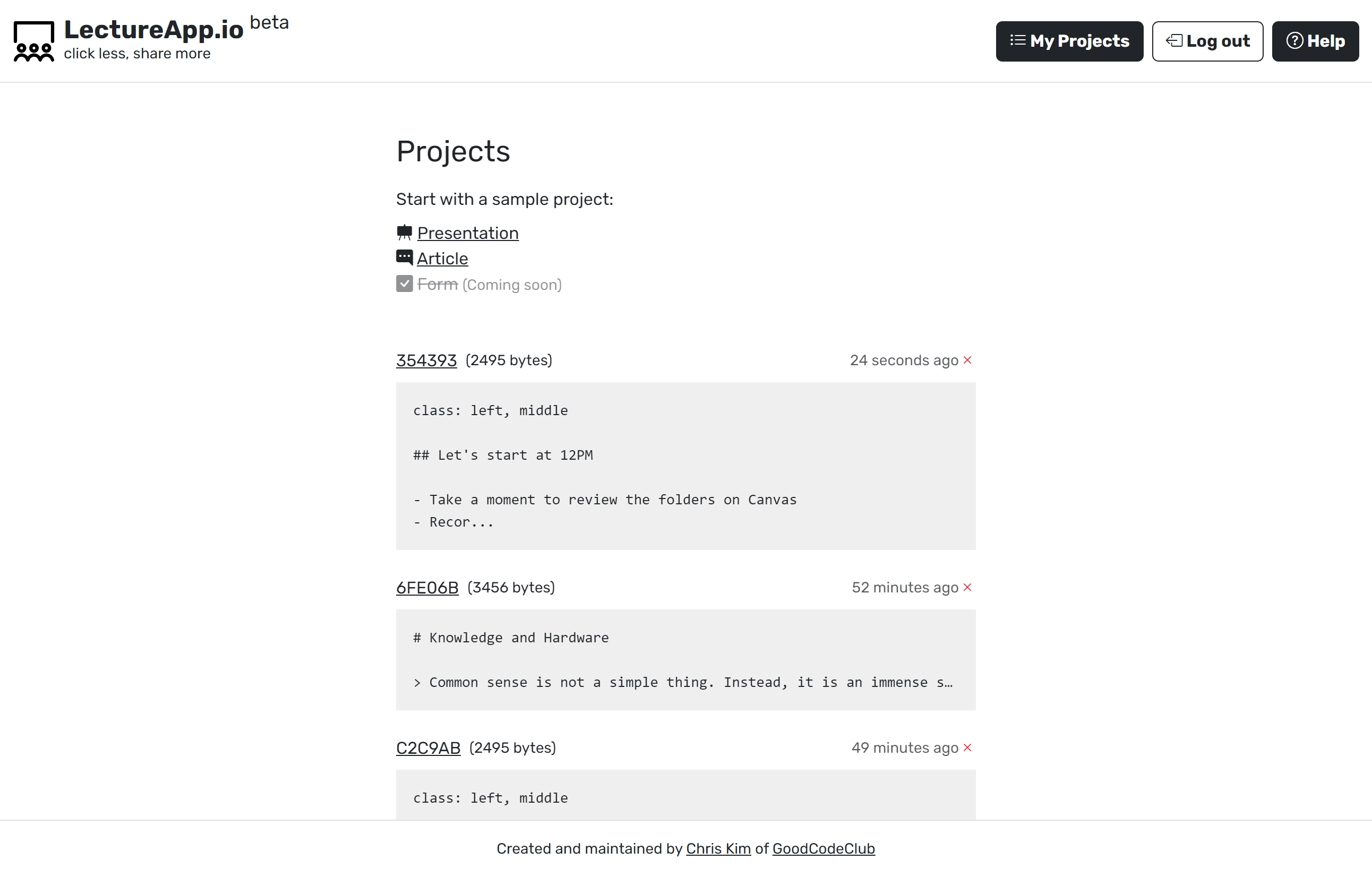Click the Log out button

(1207, 41)
